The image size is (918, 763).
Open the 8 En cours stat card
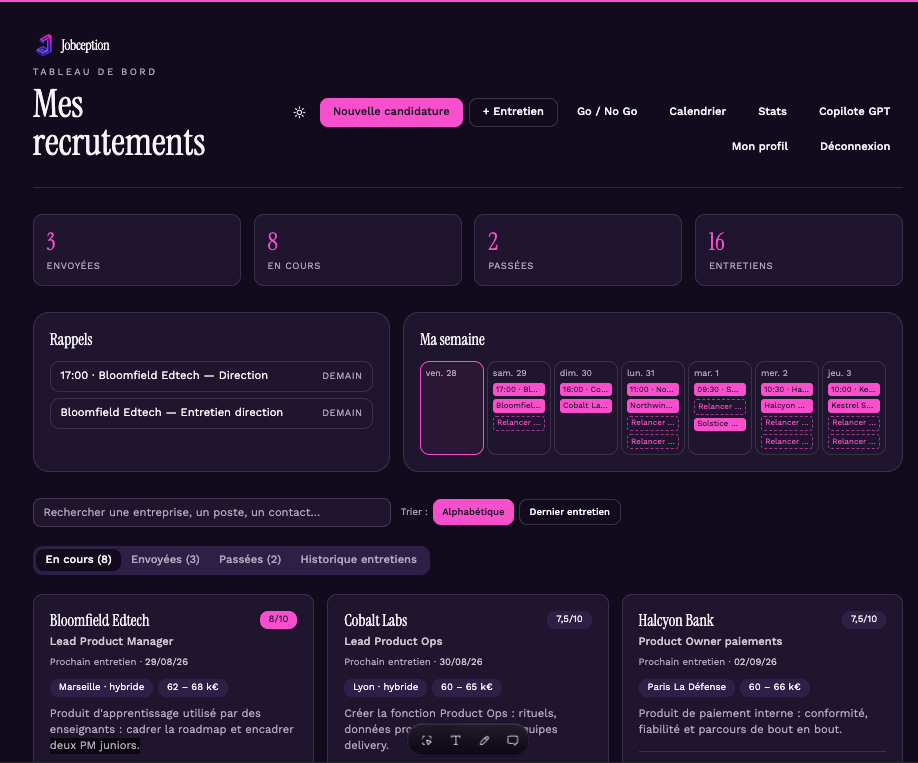pos(358,250)
